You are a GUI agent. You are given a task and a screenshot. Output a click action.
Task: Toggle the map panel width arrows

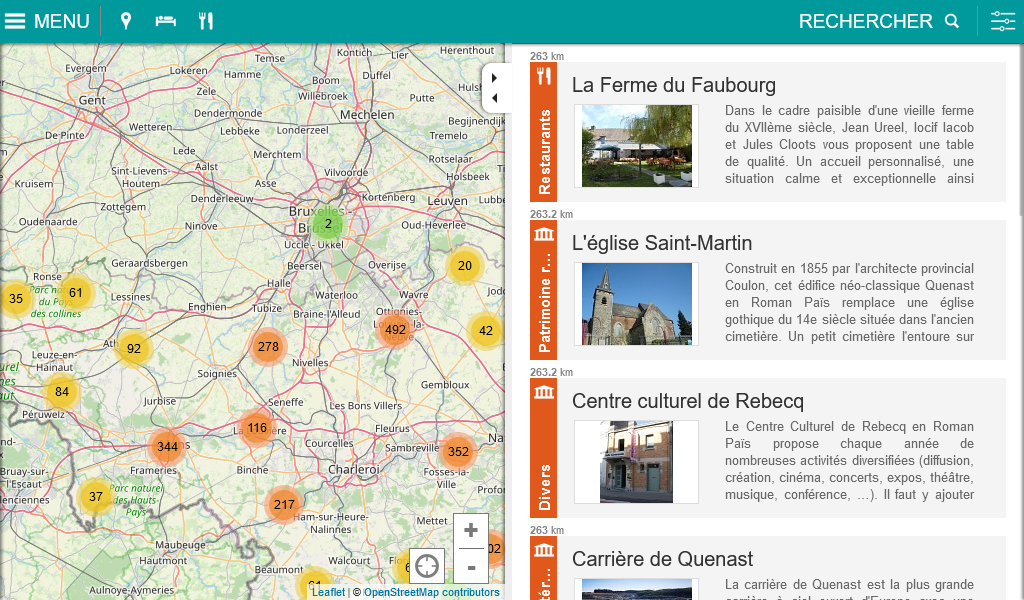tap(494, 87)
